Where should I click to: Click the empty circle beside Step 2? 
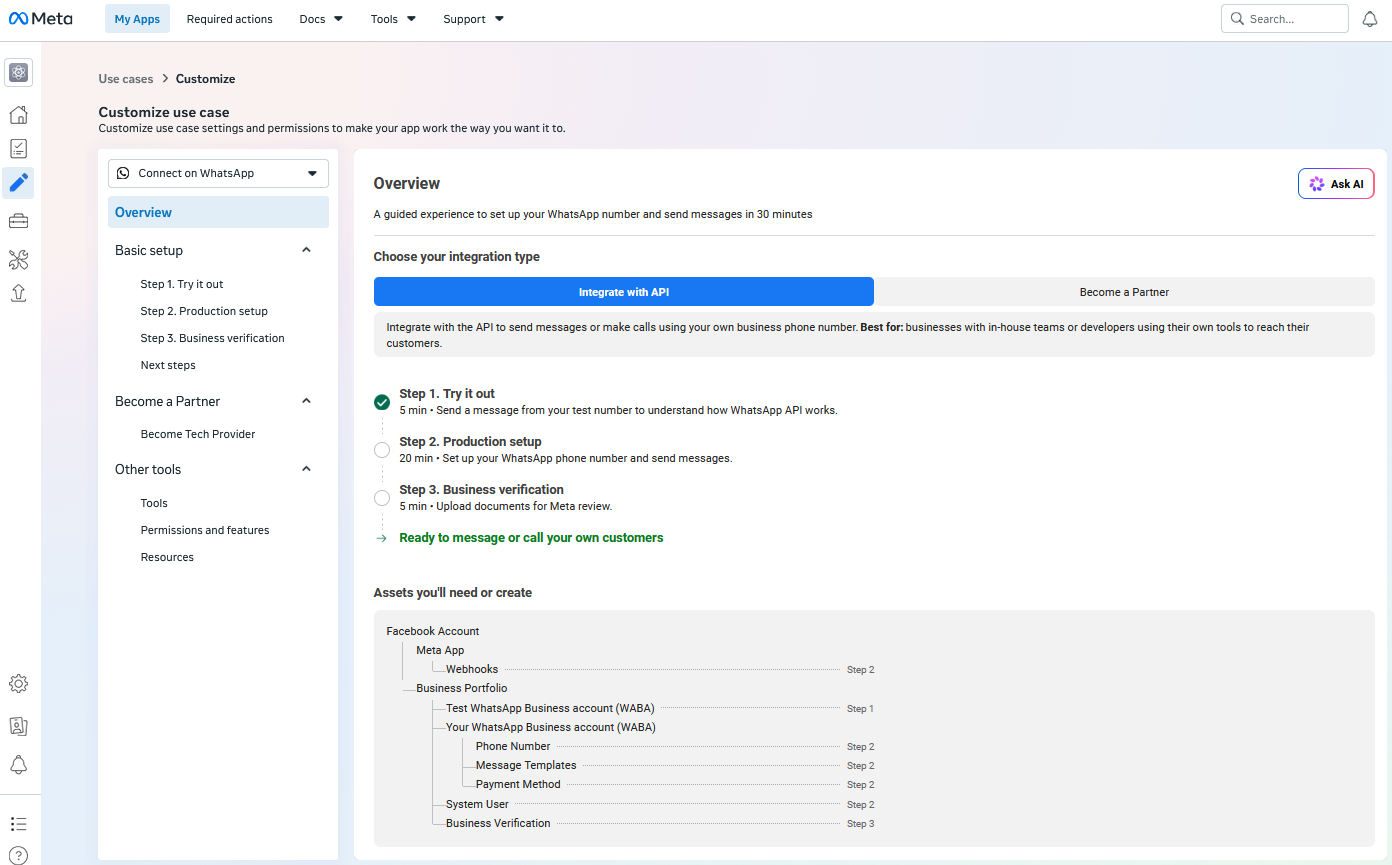382,450
